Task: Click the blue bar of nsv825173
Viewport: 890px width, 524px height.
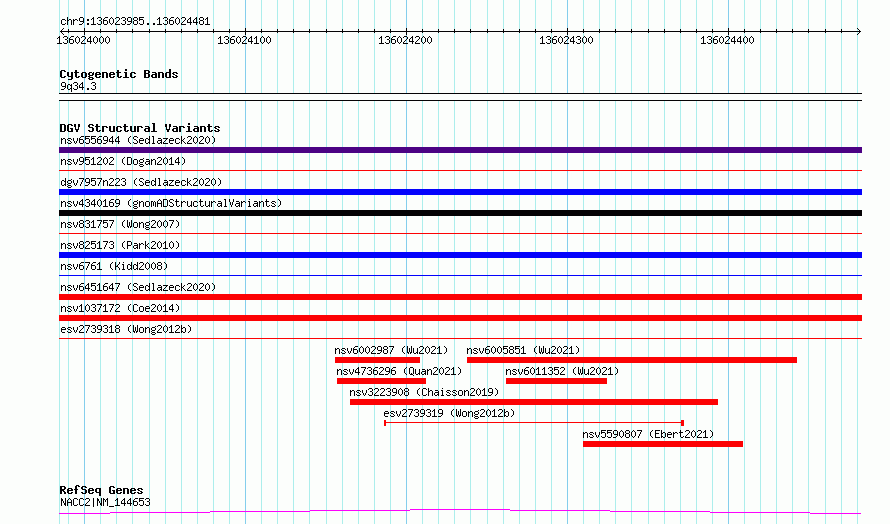Action: click(460, 255)
